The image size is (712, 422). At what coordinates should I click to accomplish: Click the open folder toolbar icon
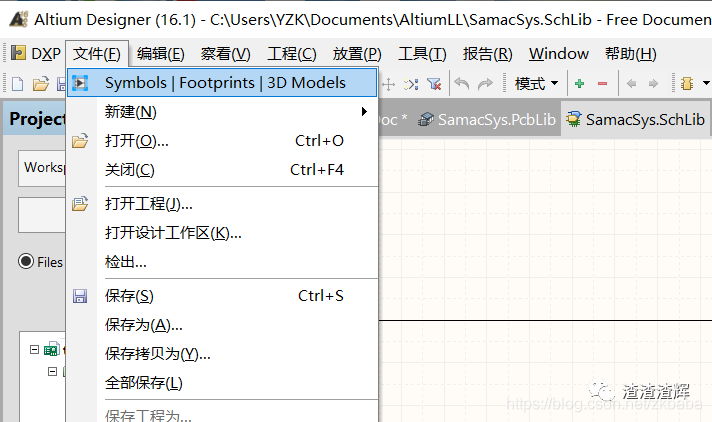coord(39,84)
